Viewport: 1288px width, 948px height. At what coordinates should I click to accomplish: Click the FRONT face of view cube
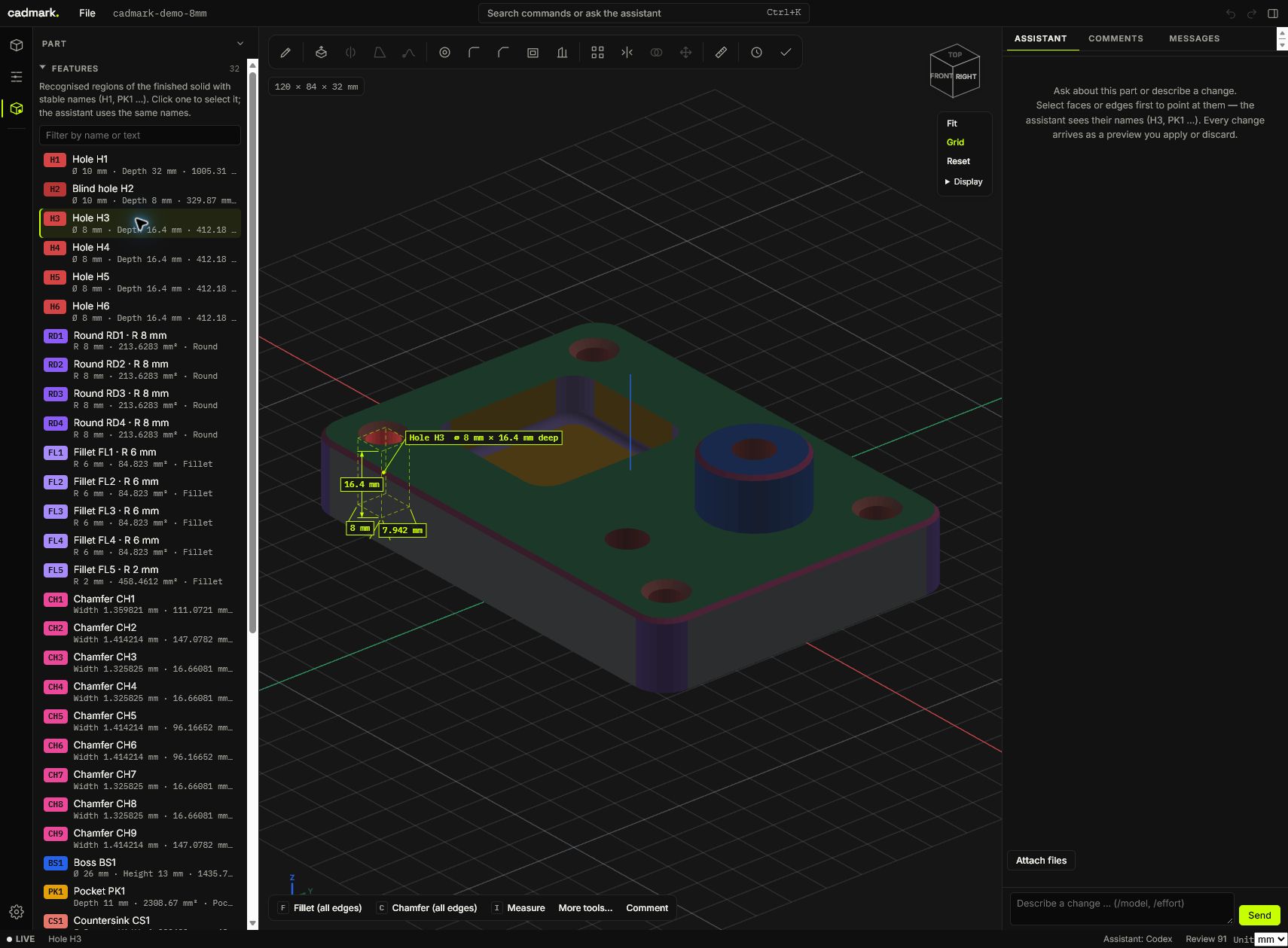point(942,76)
